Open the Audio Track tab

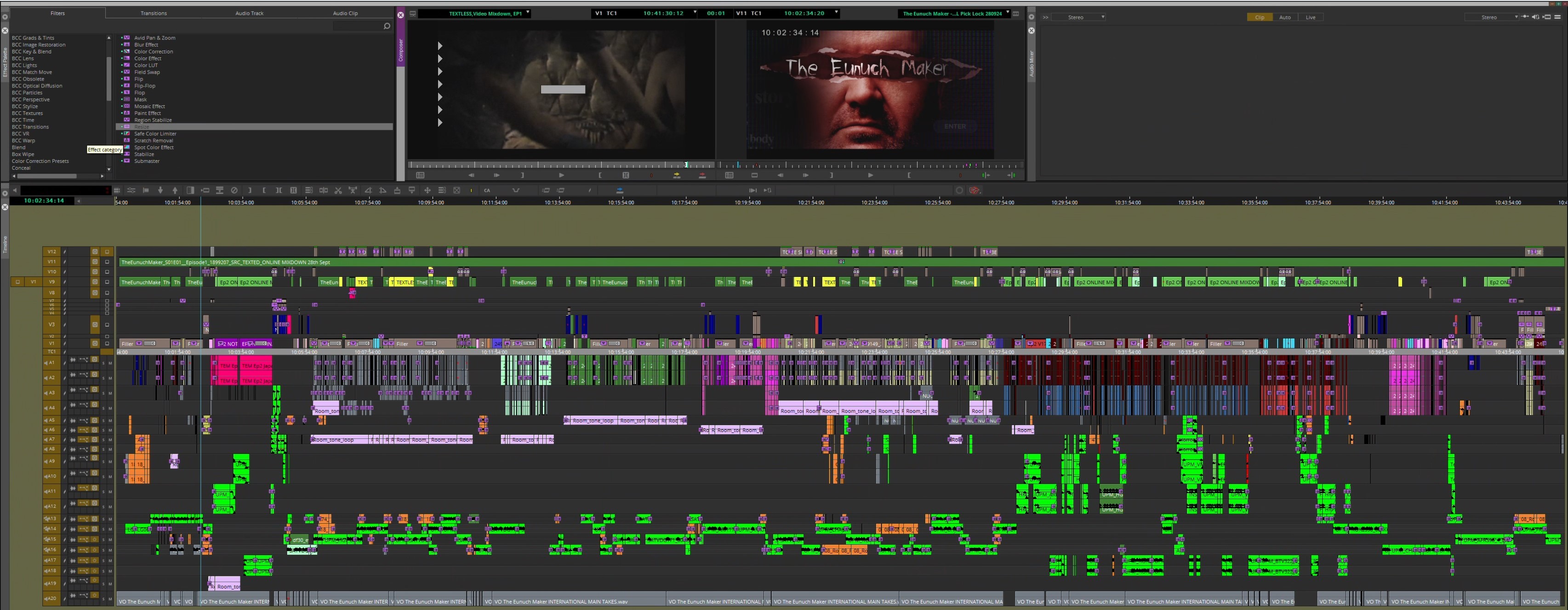click(x=250, y=13)
